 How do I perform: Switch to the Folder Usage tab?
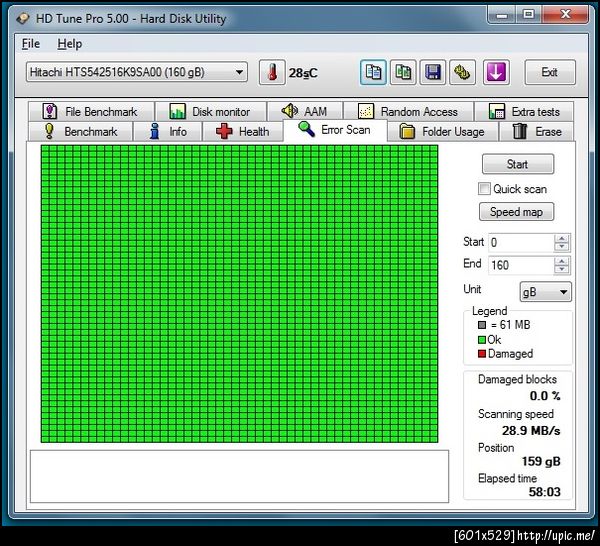[443, 132]
